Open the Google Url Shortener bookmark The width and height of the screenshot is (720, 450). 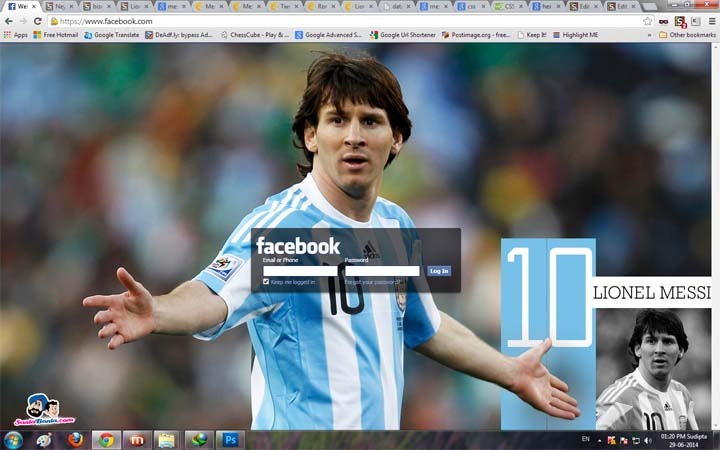(x=403, y=35)
